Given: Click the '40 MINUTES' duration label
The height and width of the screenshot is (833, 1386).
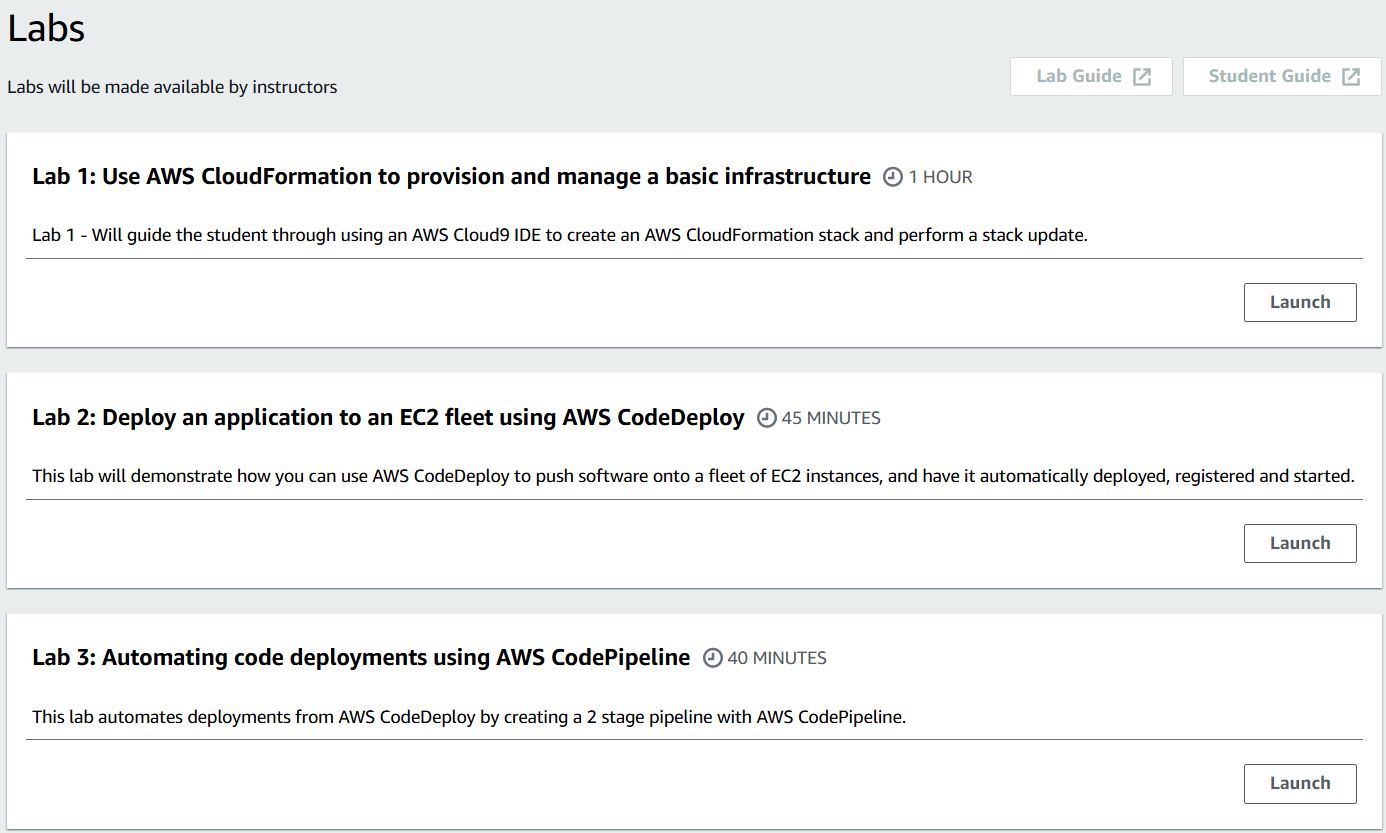Looking at the screenshot, I should point(777,658).
